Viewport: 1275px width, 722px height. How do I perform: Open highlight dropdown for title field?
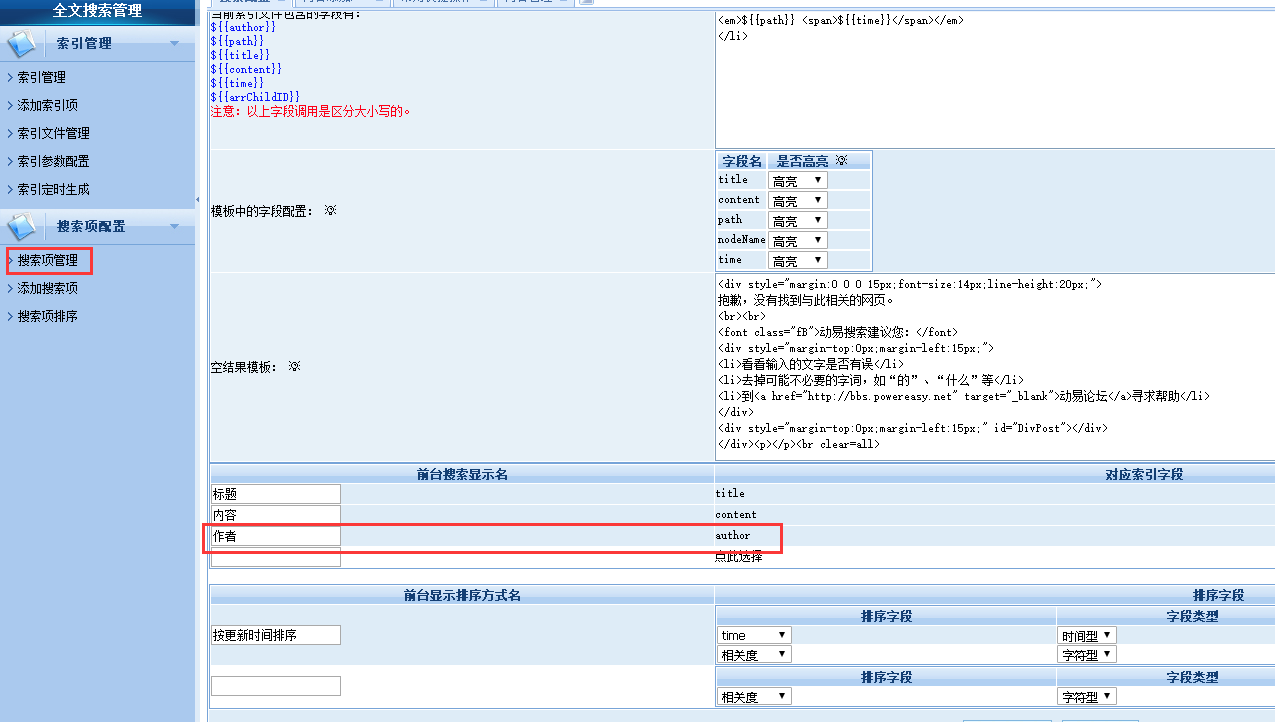coord(797,180)
